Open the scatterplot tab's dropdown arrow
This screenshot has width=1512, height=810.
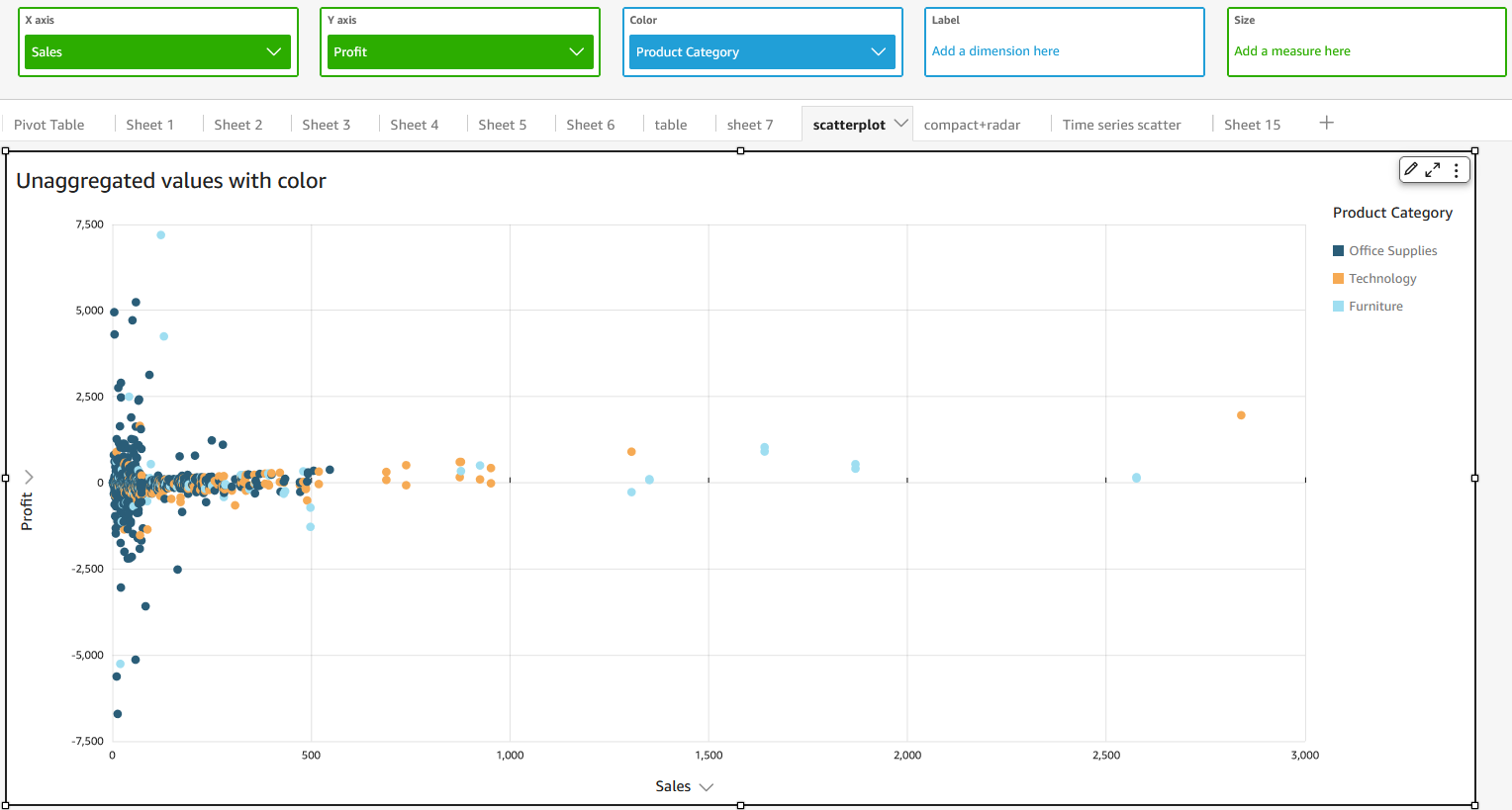pos(900,124)
